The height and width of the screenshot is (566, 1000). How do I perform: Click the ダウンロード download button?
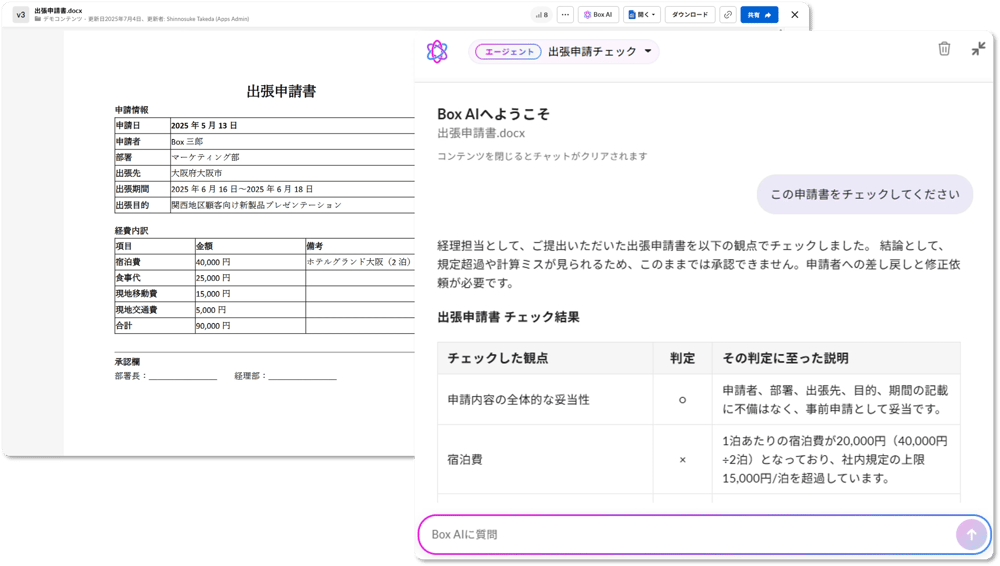pyautogui.click(x=690, y=15)
